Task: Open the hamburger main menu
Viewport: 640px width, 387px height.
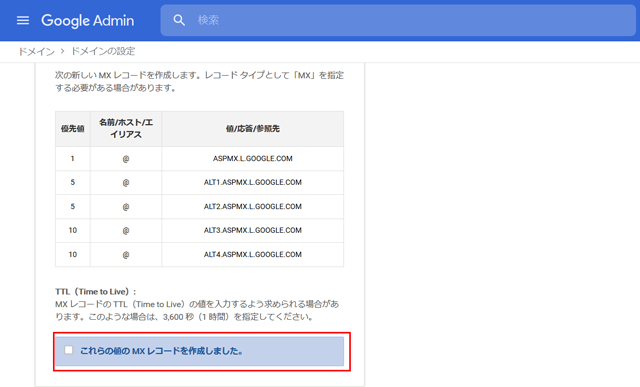Action: (x=23, y=20)
